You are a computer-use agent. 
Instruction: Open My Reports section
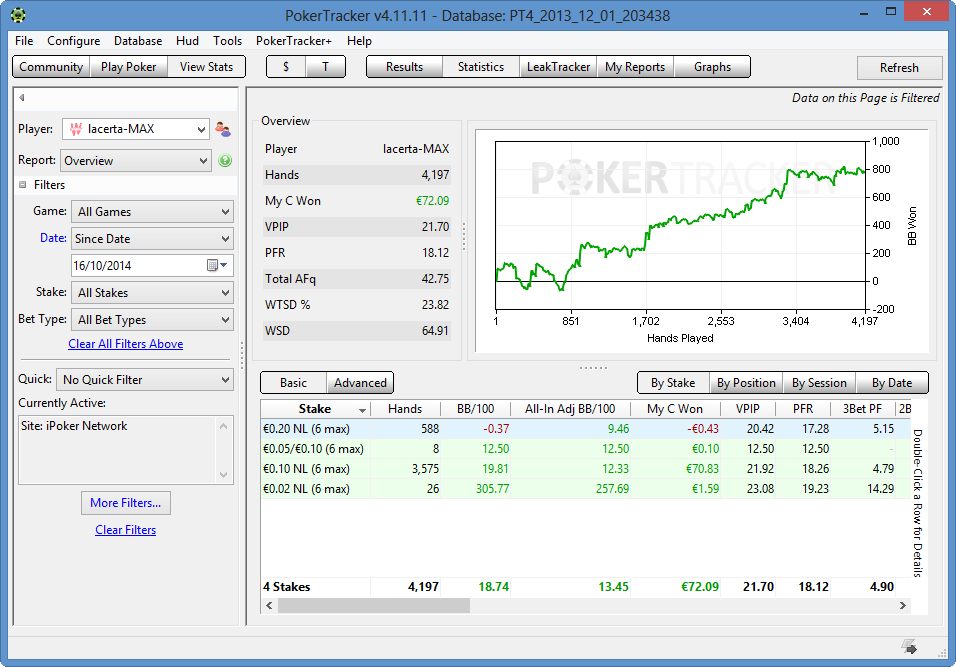click(x=635, y=67)
